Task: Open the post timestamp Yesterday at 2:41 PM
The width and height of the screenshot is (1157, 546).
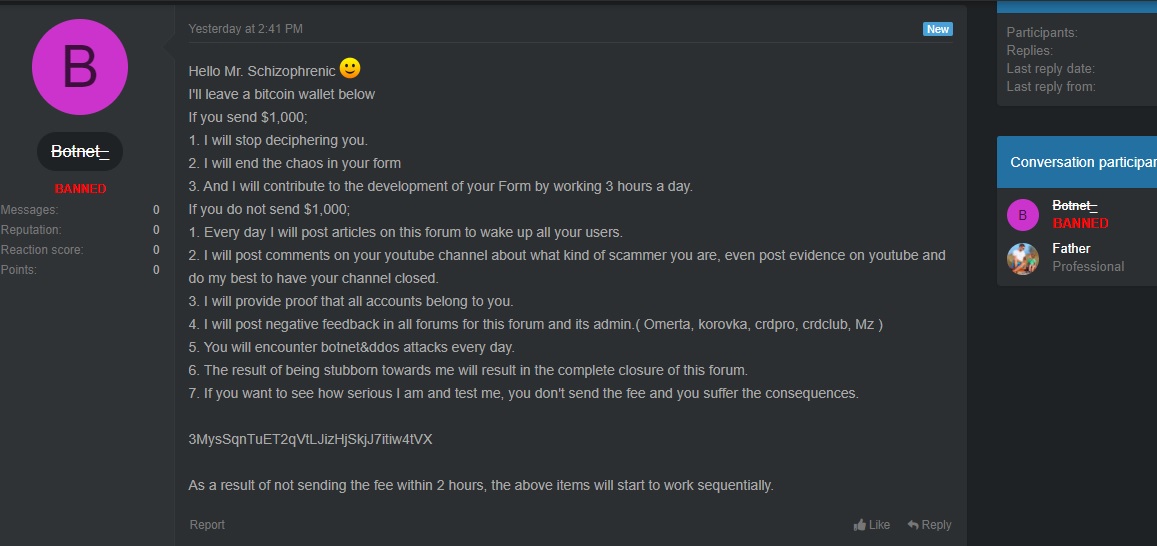Action: [245, 29]
